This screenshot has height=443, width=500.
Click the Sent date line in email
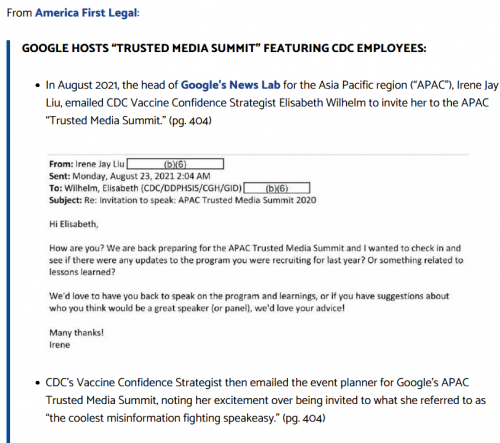tap(130, 176)
